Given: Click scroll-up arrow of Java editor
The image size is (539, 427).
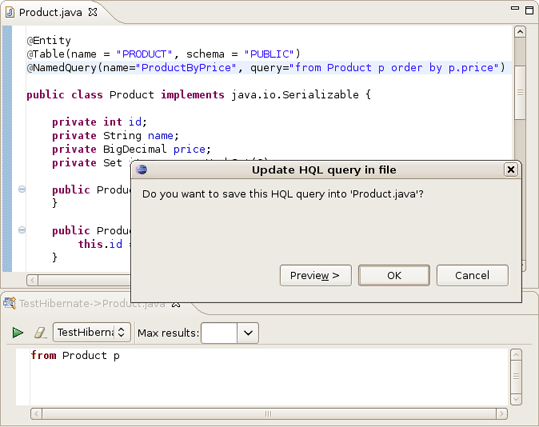Looking at the screenshot, I should pyautogui.click(x=520, y=32).
